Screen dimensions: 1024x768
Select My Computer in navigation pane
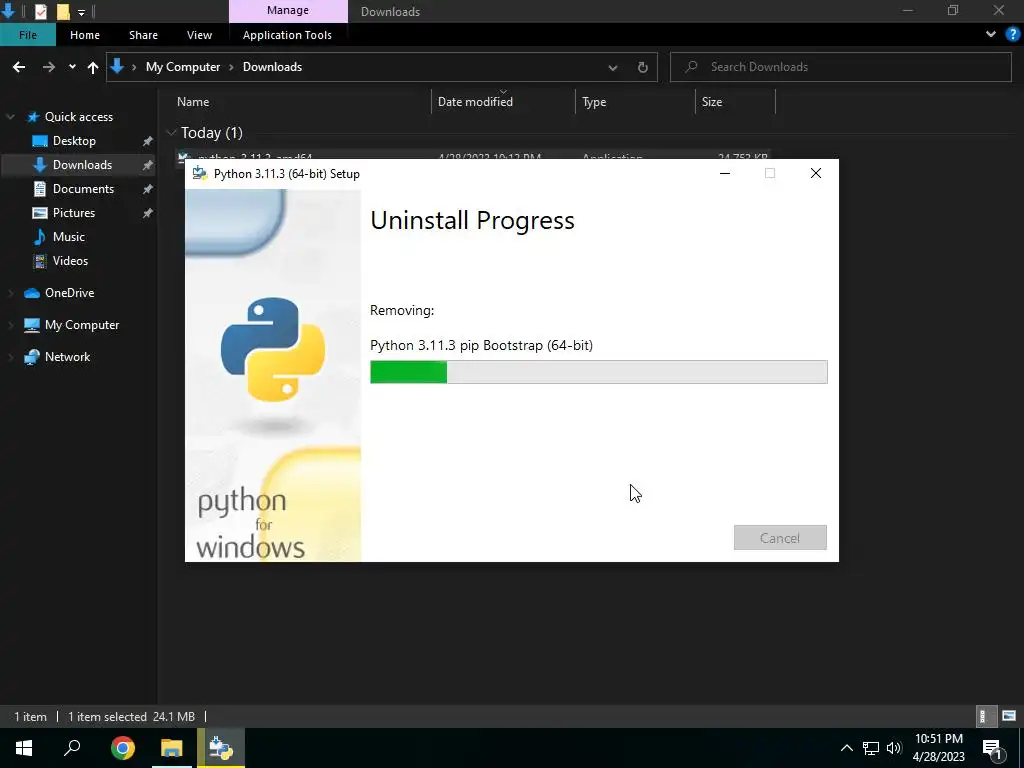click(82, 325)
